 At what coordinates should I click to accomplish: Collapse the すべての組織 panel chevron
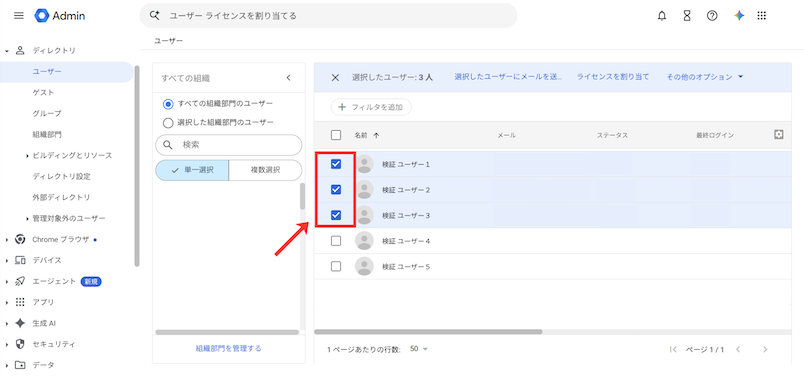(288, 78)
